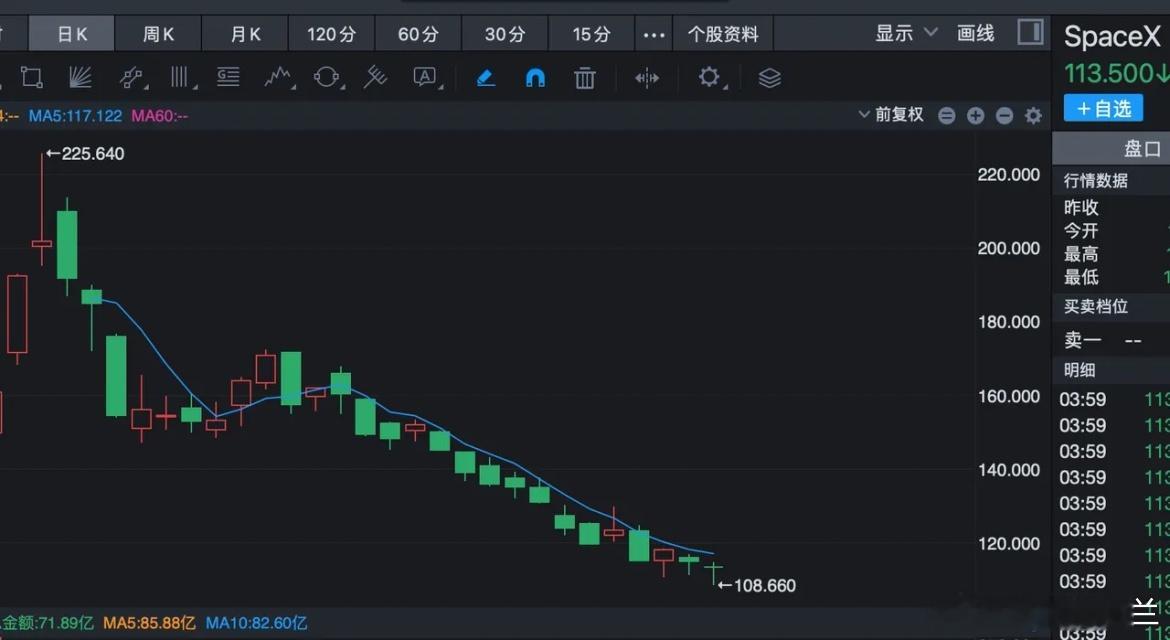Zoom in chart with plus circle icon
Viewport: 1170px width, 640px height.
pyautogui.click(x=975, y=116)
